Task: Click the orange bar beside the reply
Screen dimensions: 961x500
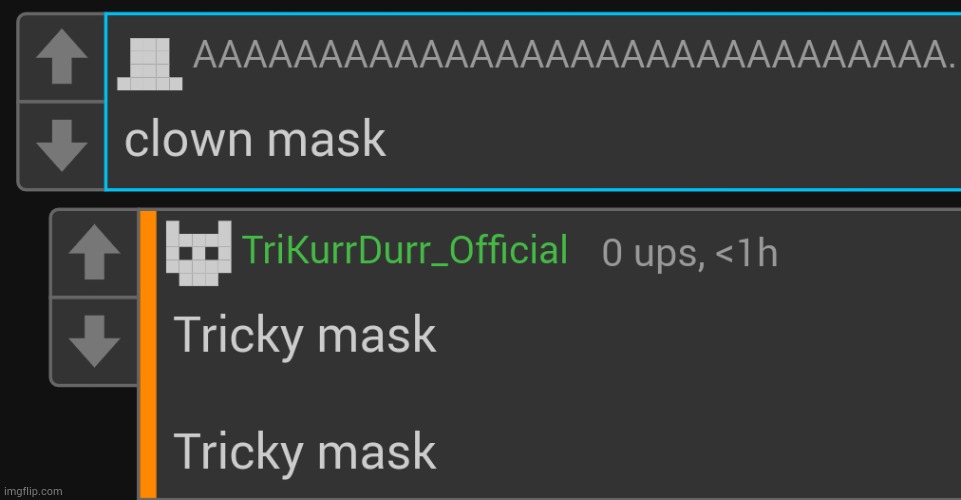Action: pos(148,355)
